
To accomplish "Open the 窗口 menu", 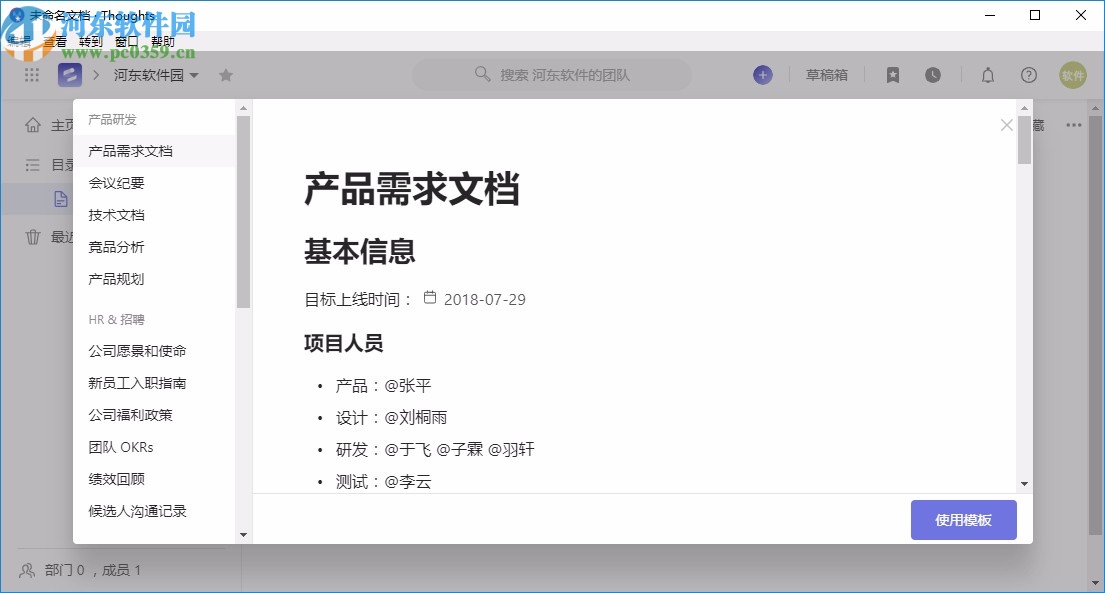I will click(123, 41).
